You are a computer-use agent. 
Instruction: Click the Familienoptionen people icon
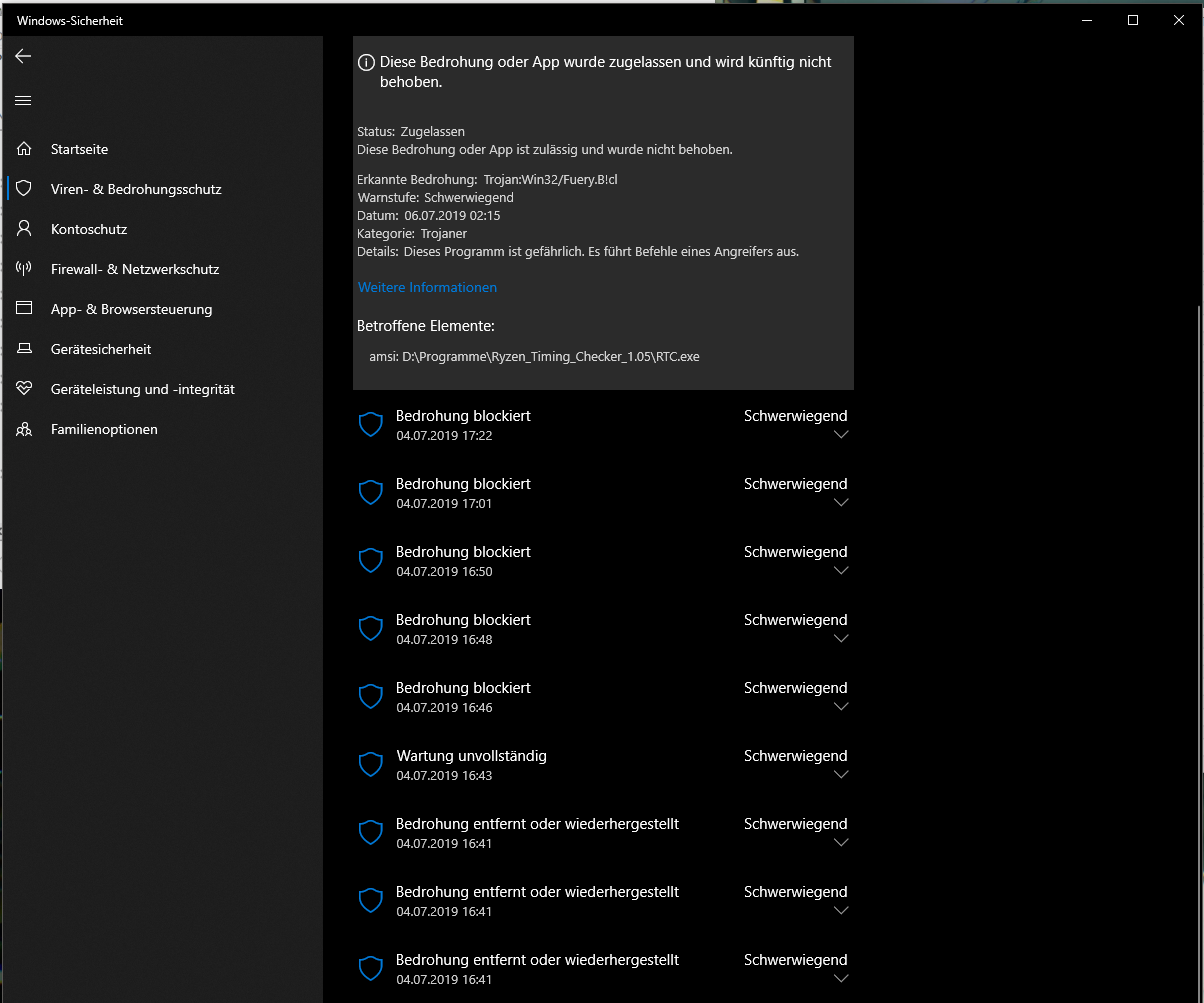pyautogui.click(x=25, y=429)
